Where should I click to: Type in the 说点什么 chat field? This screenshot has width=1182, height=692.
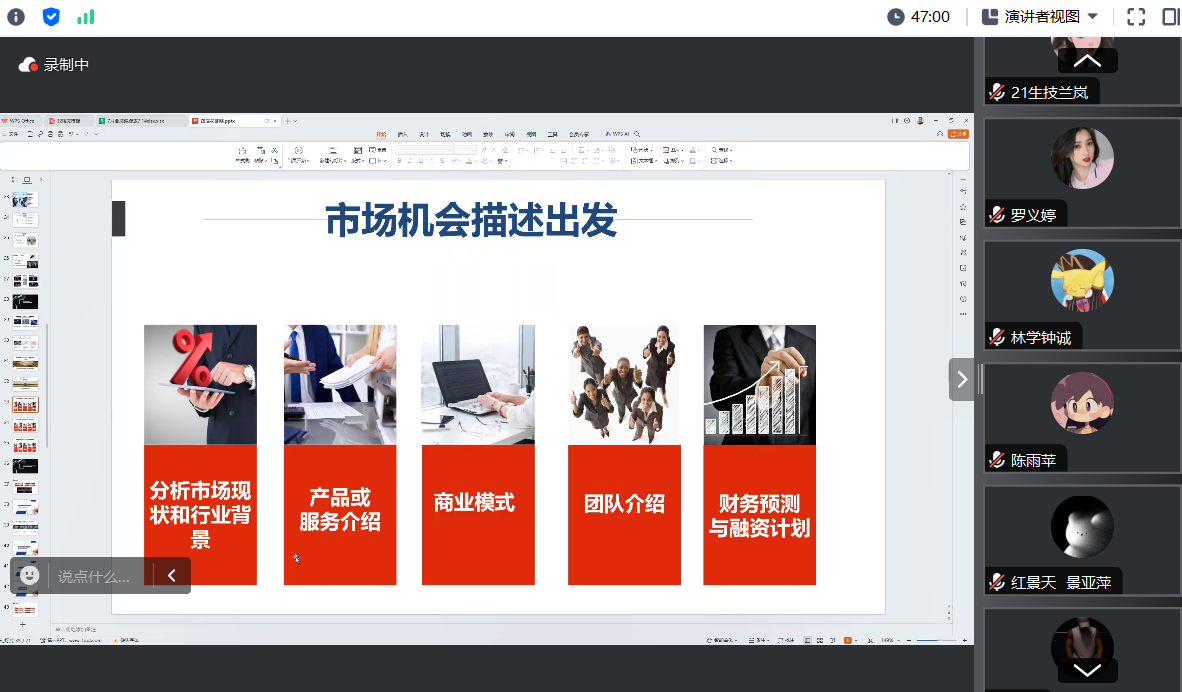95,576
